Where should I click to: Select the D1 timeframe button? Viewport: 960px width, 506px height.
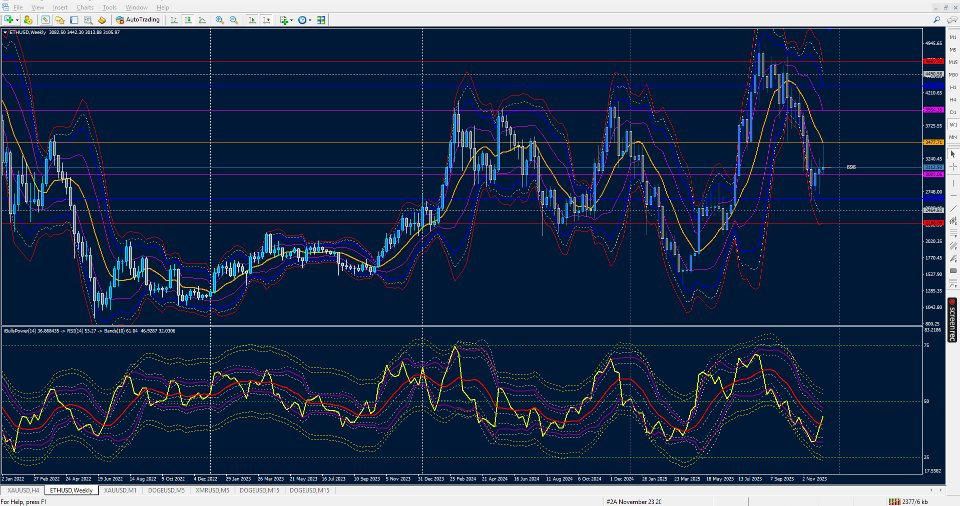[953, 112]
